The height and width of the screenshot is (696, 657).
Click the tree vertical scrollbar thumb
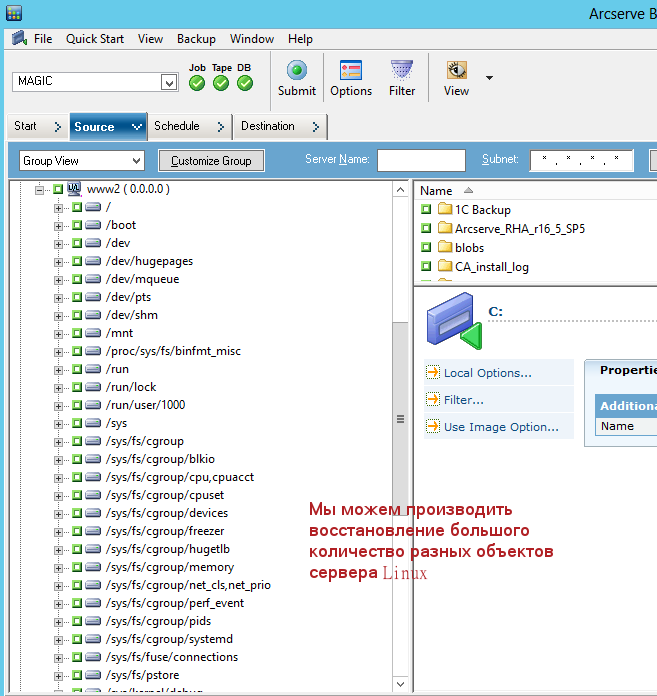tap(400, 419)
